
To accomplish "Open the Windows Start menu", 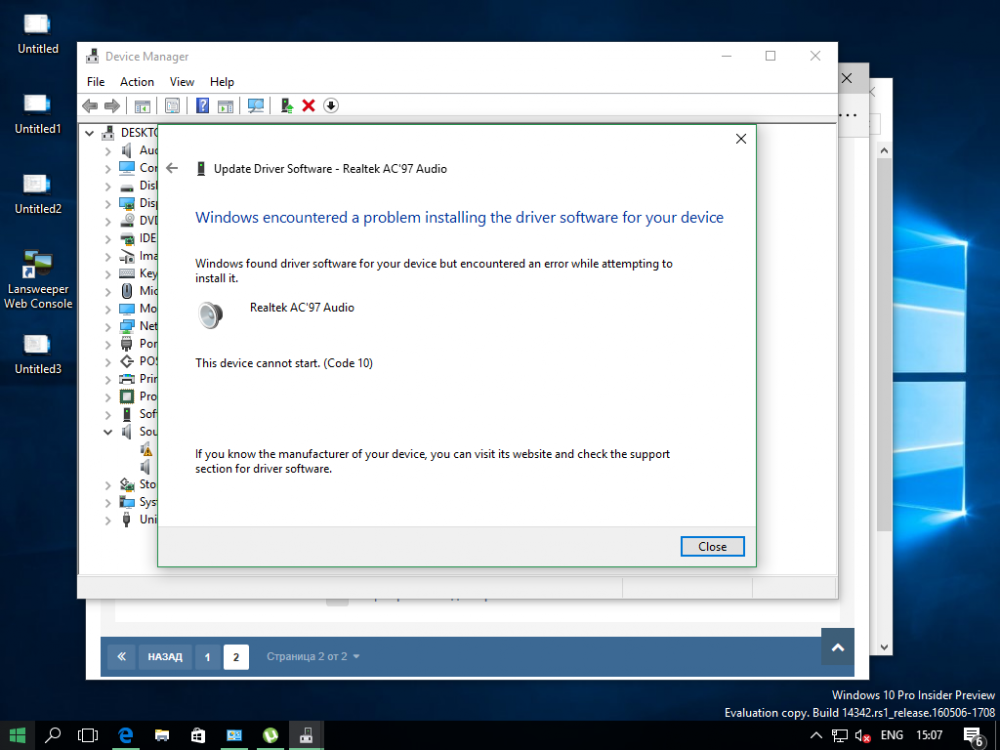I will [x=17, y=735].
